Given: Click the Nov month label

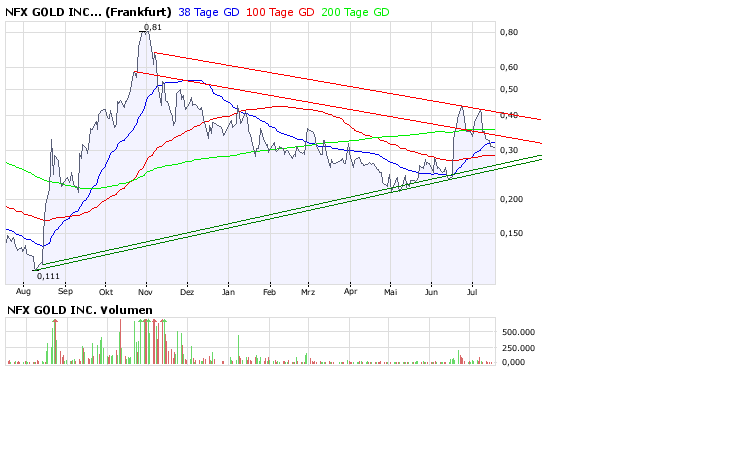Looking at the screenshot, I should click(x=146, y=292).
